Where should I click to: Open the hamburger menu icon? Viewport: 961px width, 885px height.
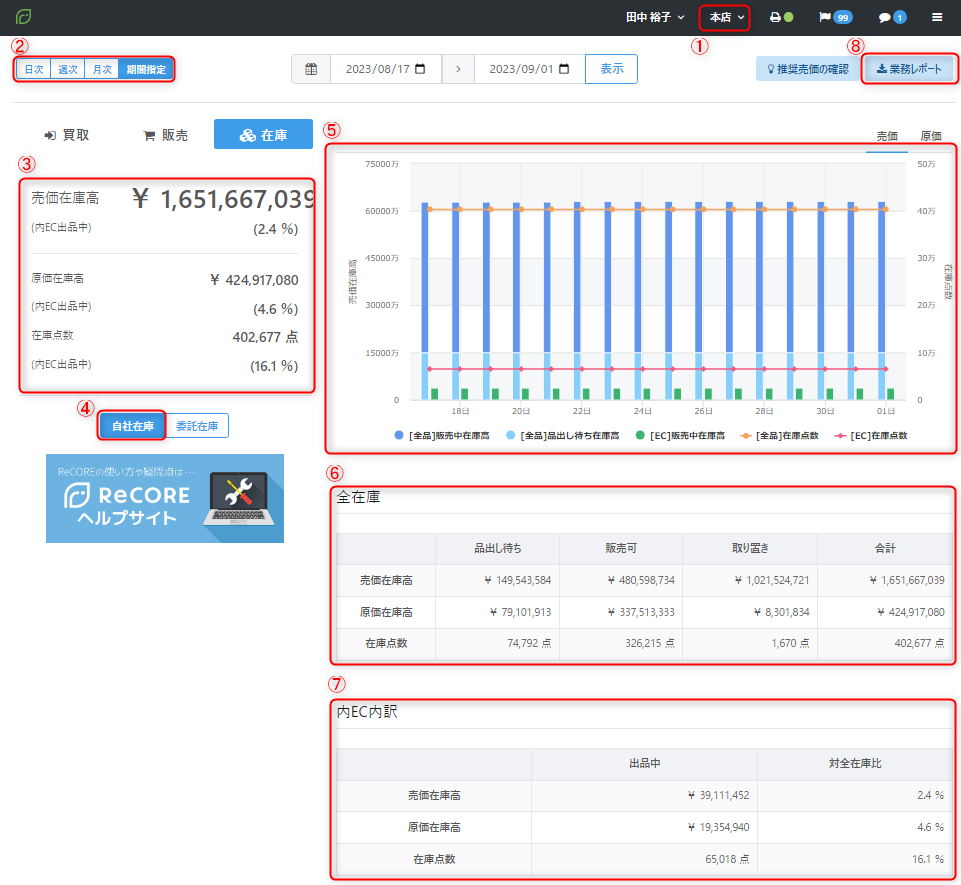pos(937,17)
